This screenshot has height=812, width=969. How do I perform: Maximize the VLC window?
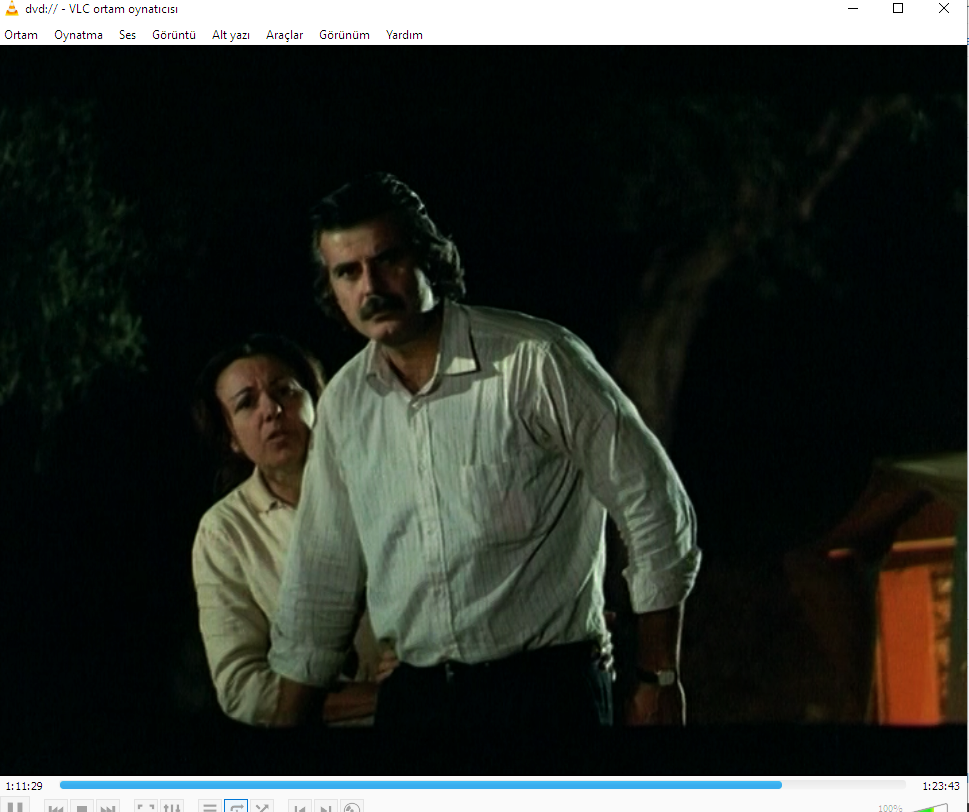coord(898,9)
